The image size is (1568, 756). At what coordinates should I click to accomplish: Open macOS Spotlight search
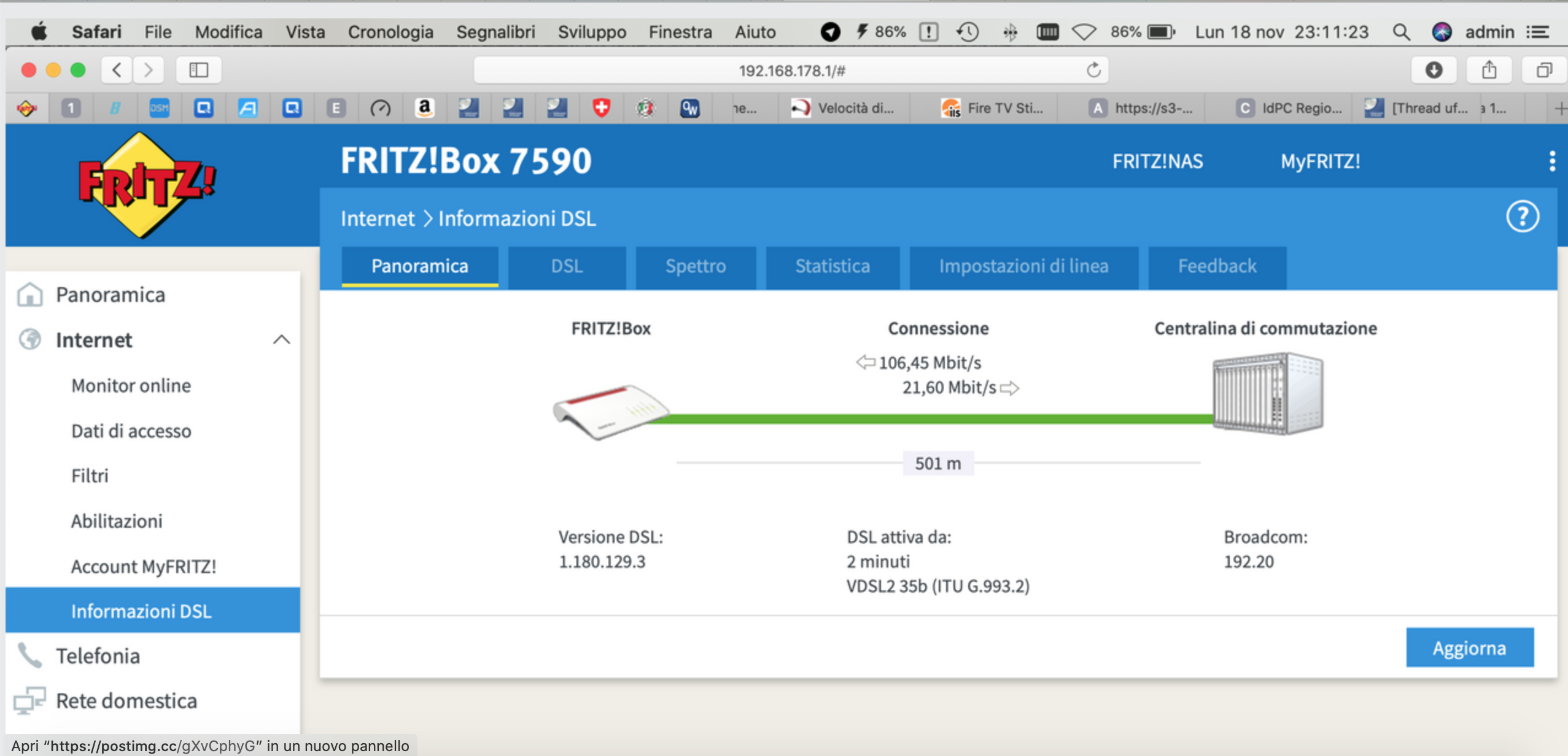[x=1401, y=32]
